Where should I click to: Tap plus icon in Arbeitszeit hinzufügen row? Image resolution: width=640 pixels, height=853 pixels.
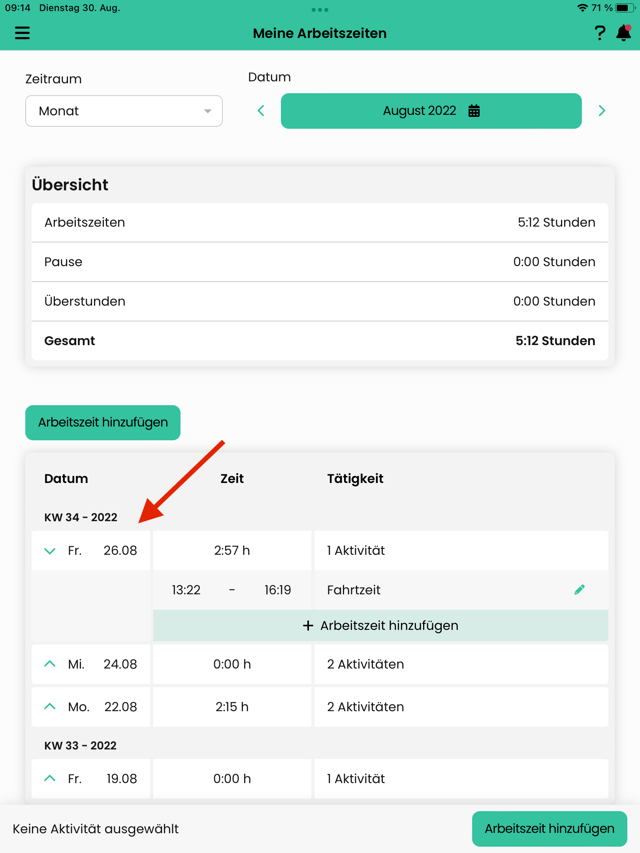(308, 626)
